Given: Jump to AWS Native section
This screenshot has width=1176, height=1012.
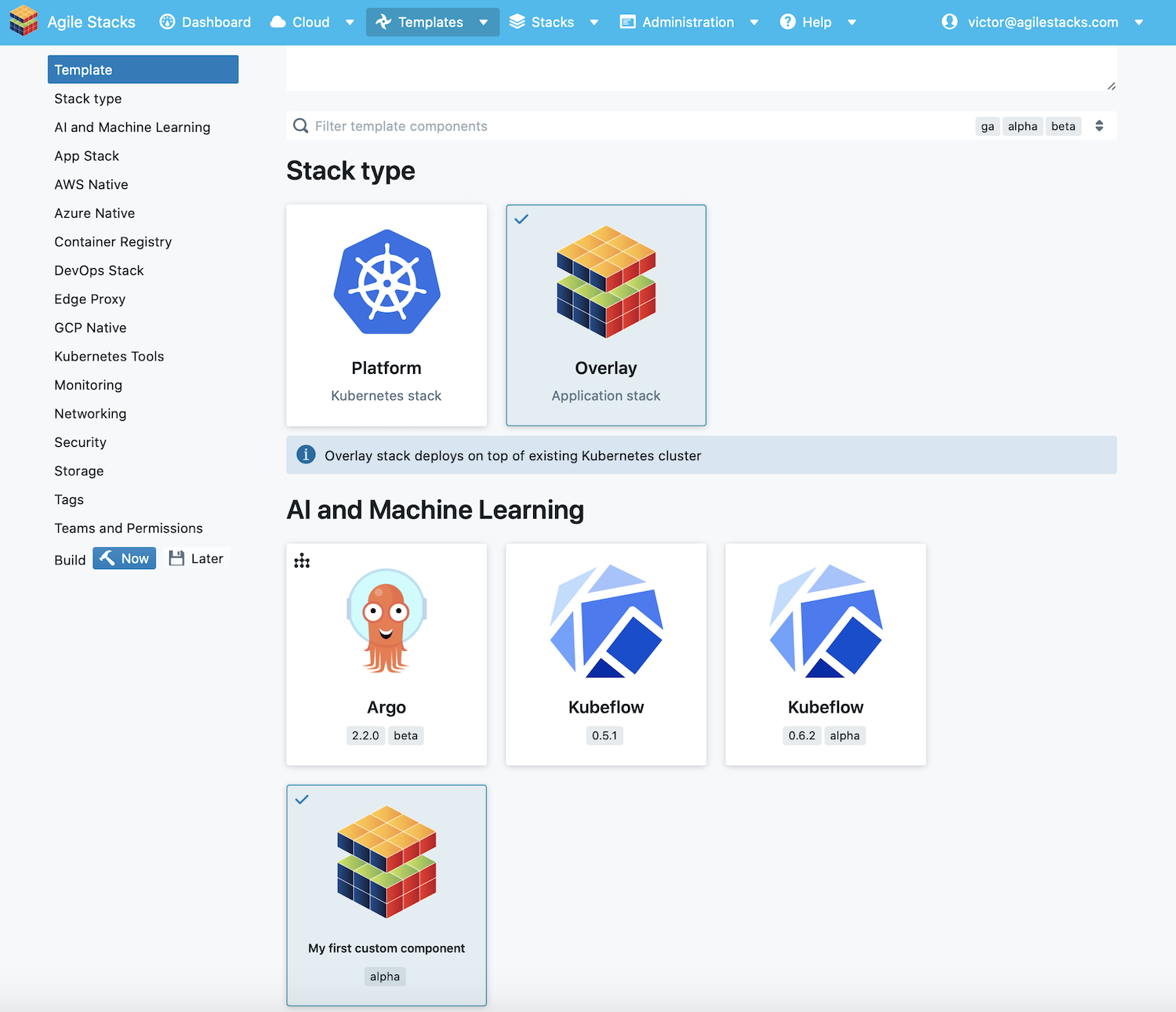Looking at the screenshot, I should [x=91, y=184].
